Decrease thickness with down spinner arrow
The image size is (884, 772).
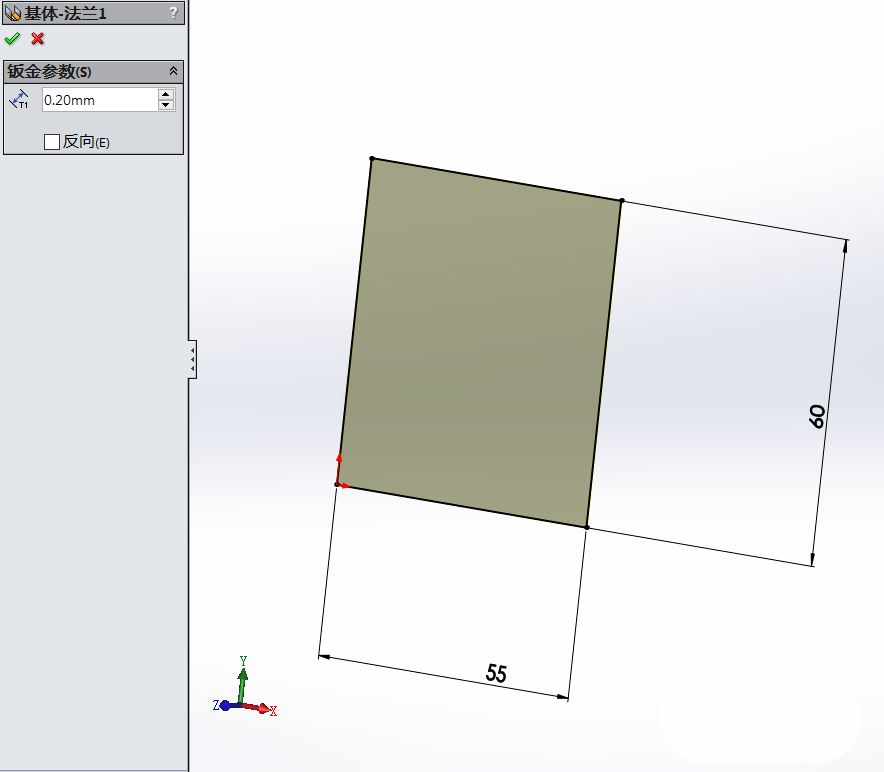coord(166,105)
